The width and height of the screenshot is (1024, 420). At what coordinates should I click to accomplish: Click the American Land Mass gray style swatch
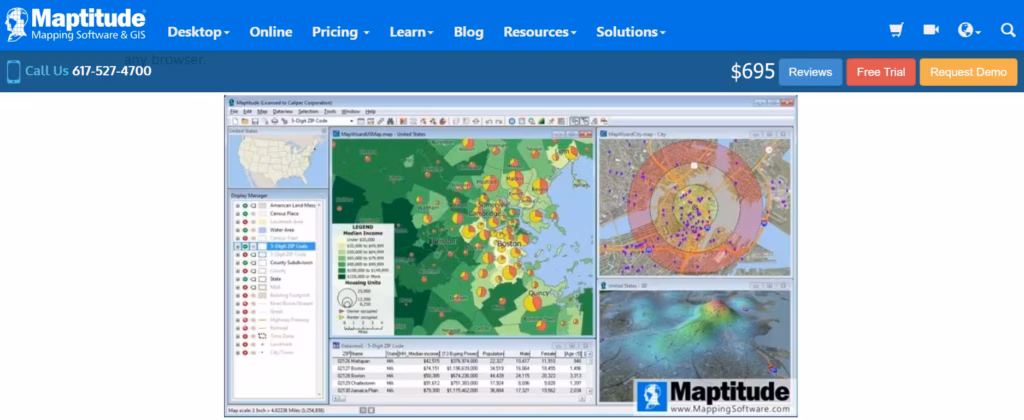pyautogui.click(x=263, y=206)
